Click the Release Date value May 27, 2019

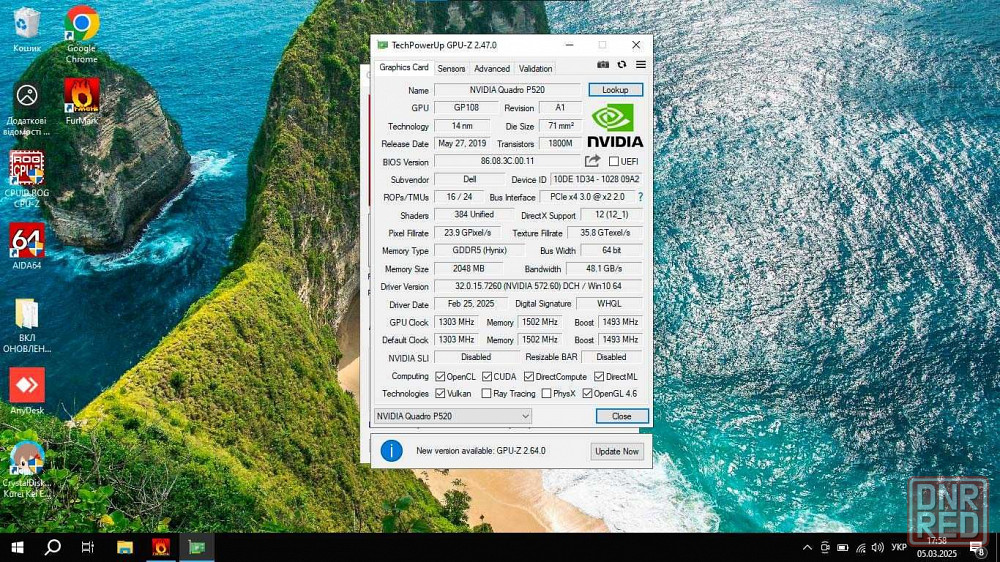462,144
